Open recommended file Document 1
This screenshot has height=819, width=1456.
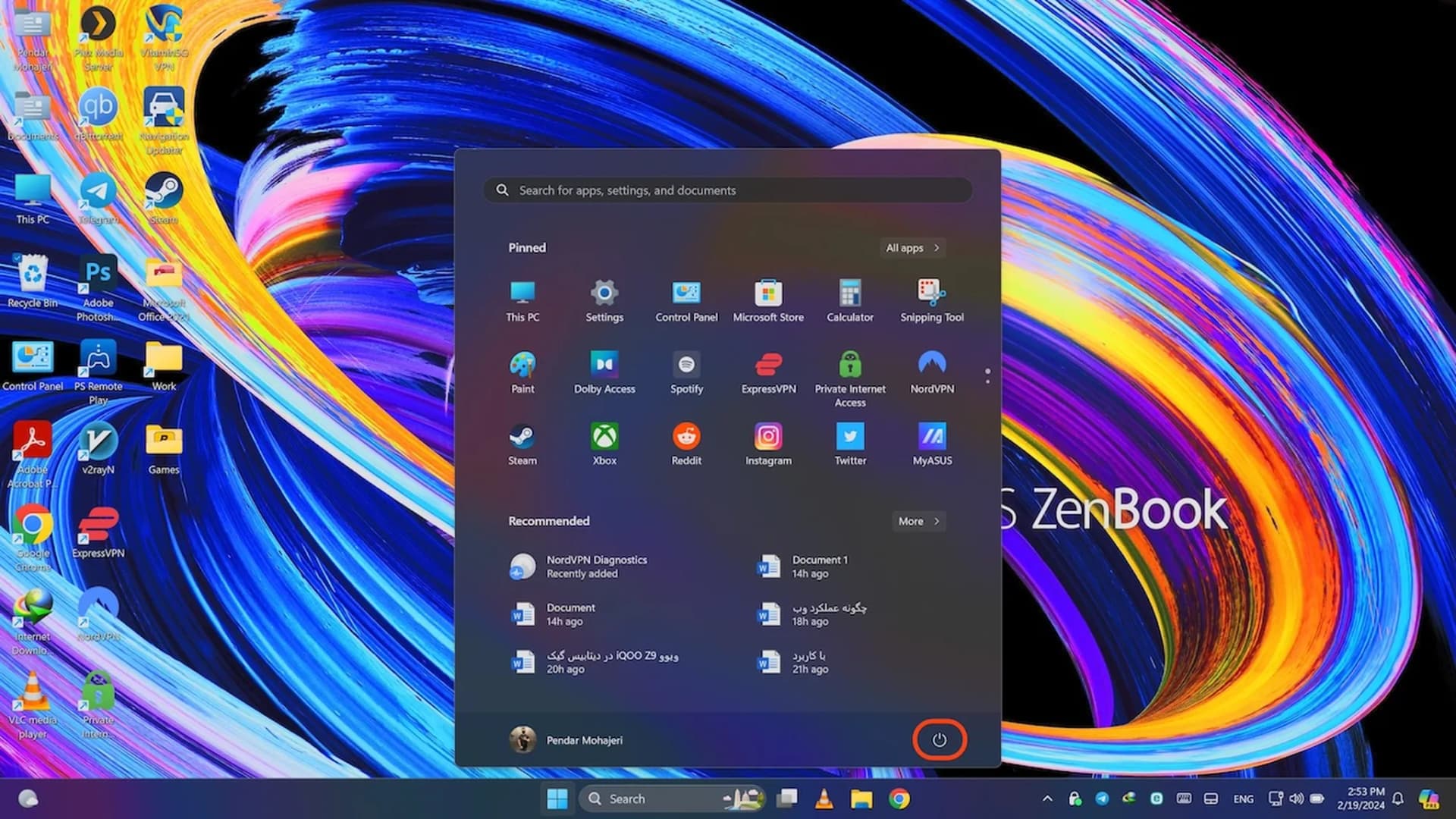point(804,566)
